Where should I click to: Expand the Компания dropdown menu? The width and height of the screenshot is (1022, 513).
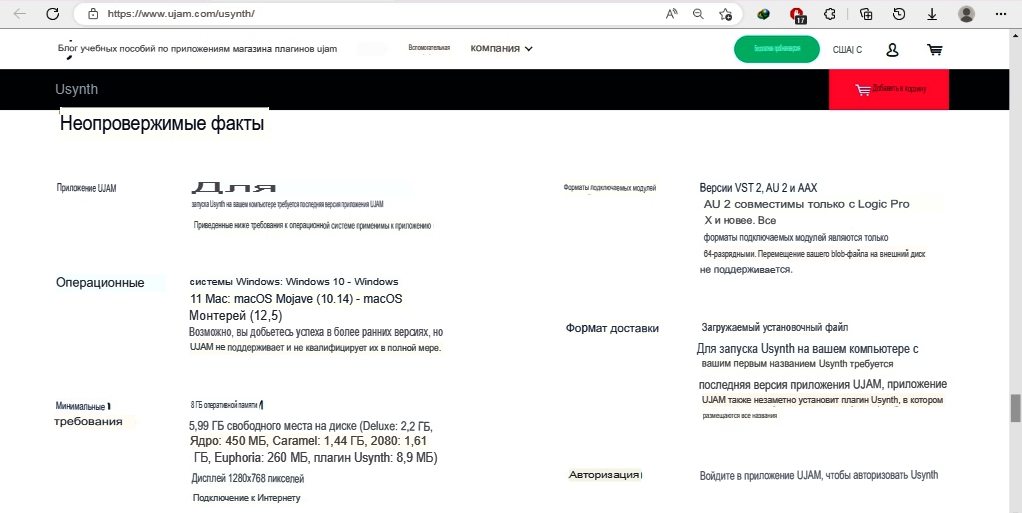click(501, 48)
